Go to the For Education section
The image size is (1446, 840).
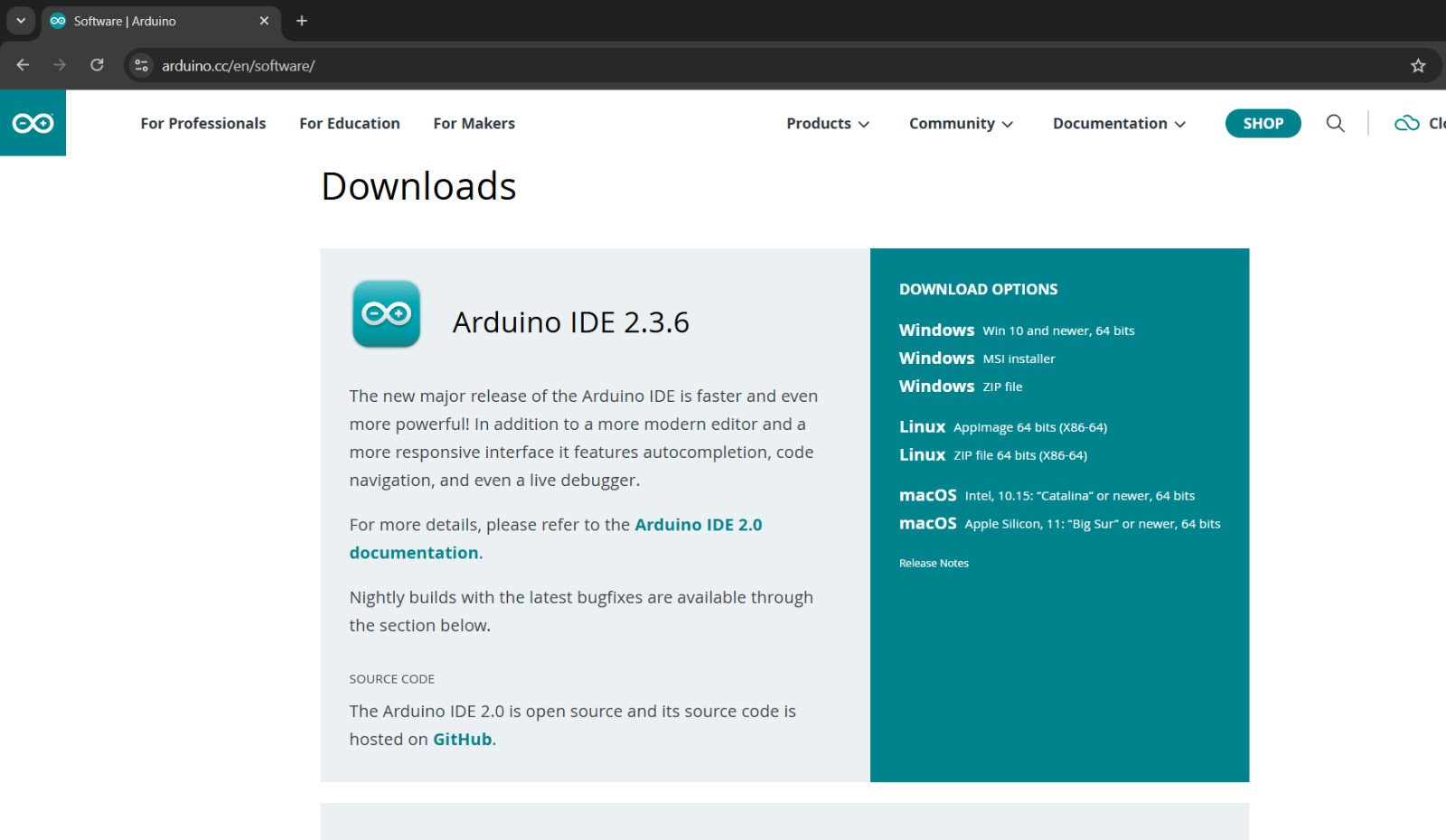coord(350,124)
